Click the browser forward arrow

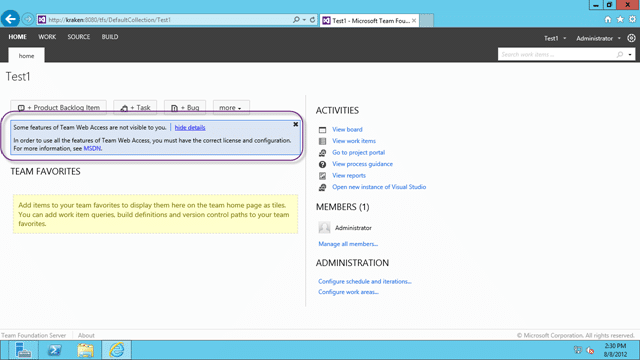click(x=28, y=19)
